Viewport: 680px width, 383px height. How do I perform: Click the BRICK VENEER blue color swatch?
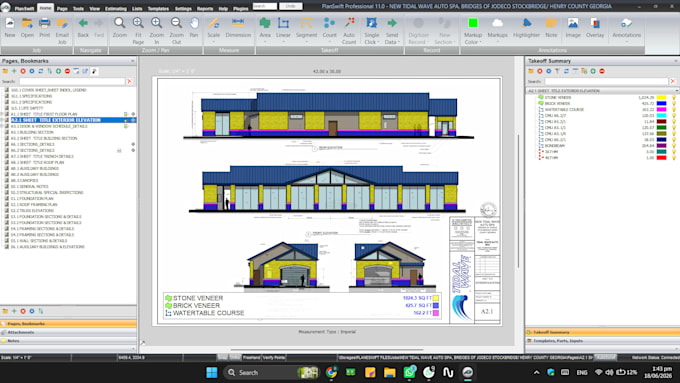tap(661, 104)
